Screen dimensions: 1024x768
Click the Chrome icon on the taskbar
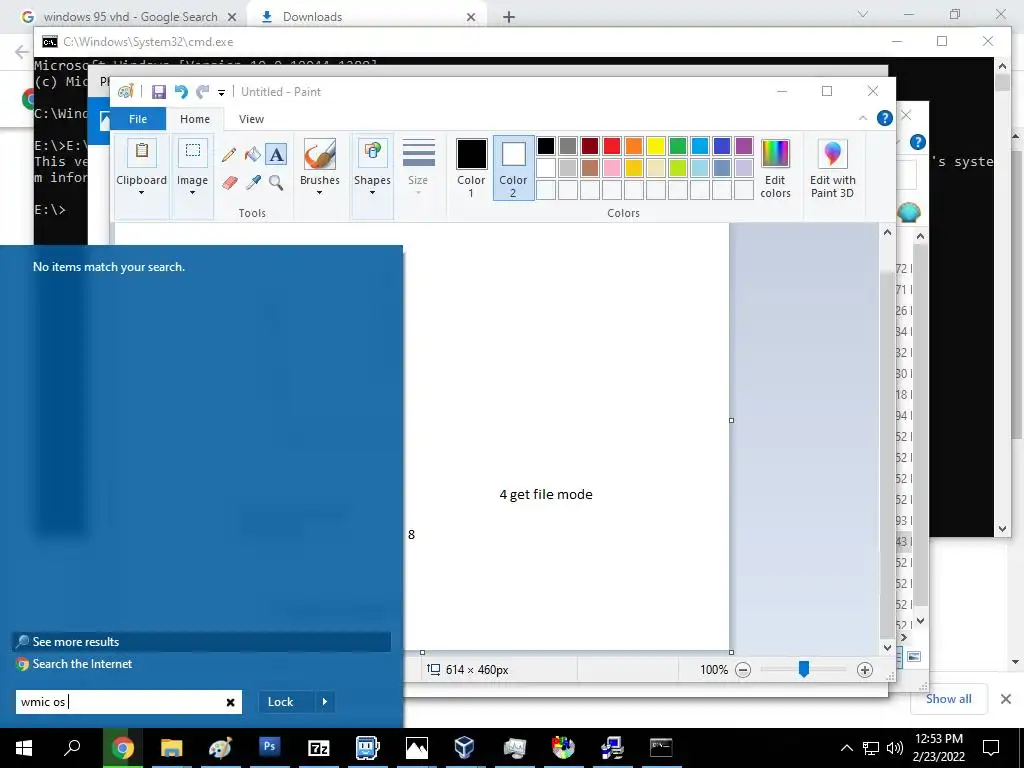[122, 747]
